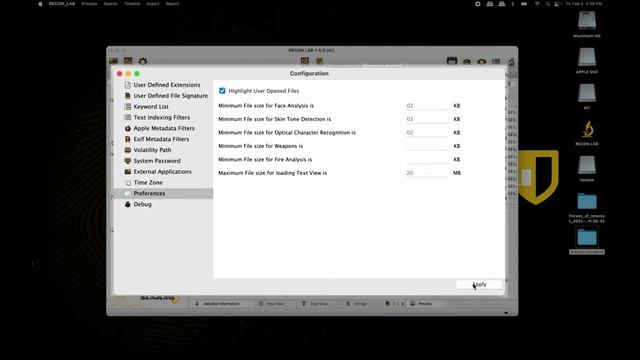Open the Search menu in menu bar
The width and height of the screenshot is (640, 360).
click(110, 4)
